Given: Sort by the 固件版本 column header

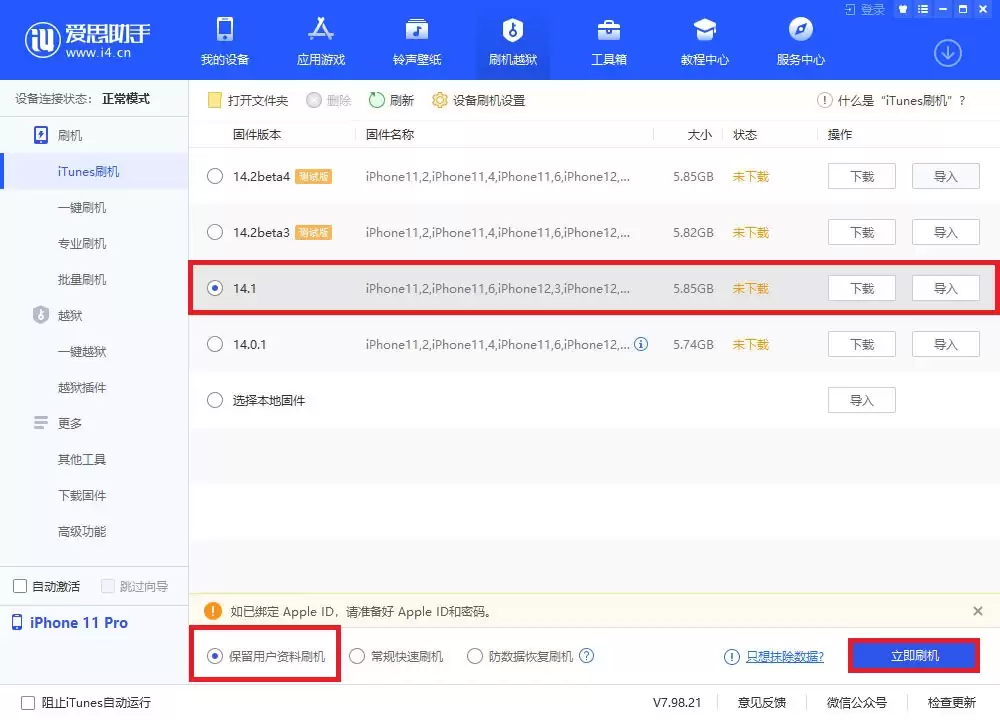Looking at the screenshot, I should (x=257, y=135).
